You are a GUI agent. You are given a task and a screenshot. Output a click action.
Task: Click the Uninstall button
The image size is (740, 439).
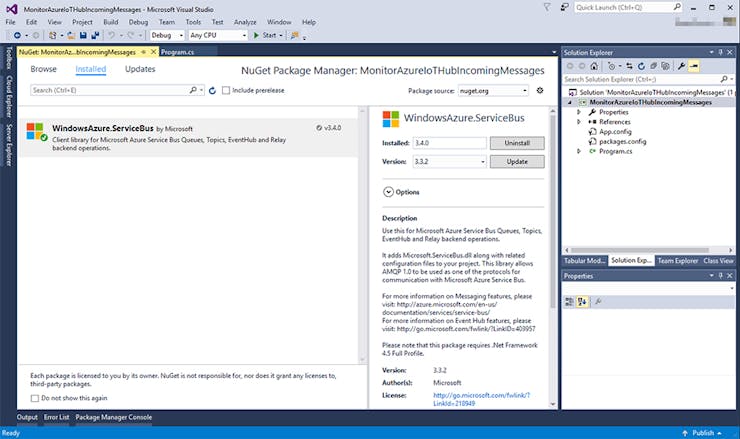click(x=517, y=143)
